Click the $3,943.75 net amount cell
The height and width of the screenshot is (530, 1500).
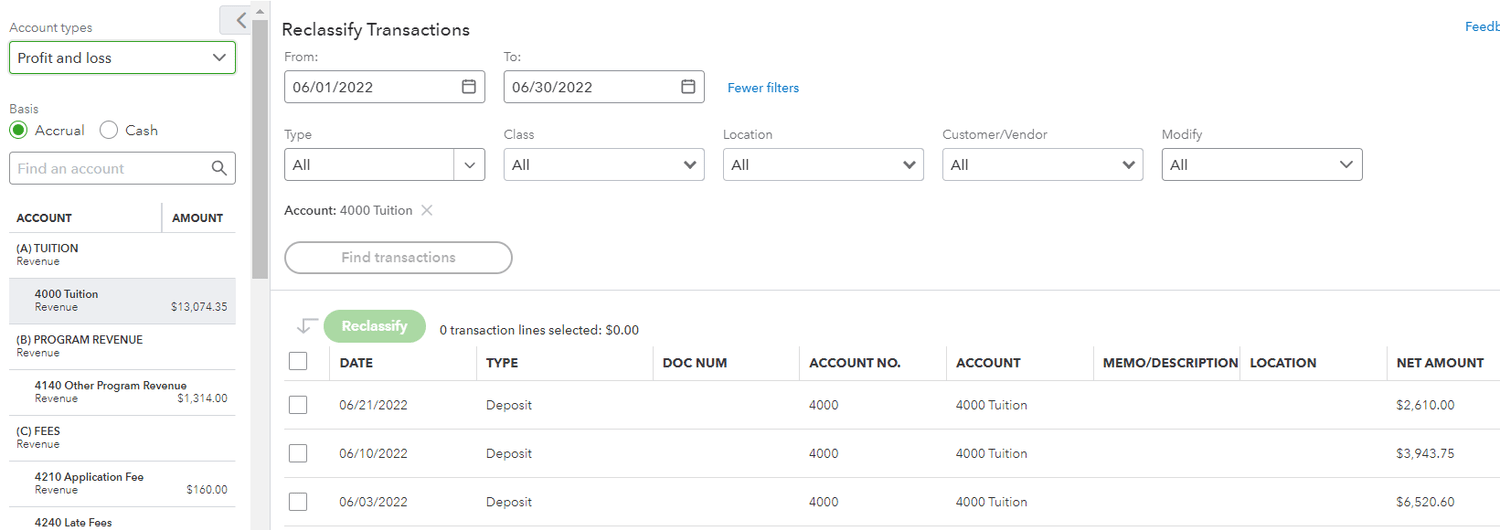[x=1425, y=453]
